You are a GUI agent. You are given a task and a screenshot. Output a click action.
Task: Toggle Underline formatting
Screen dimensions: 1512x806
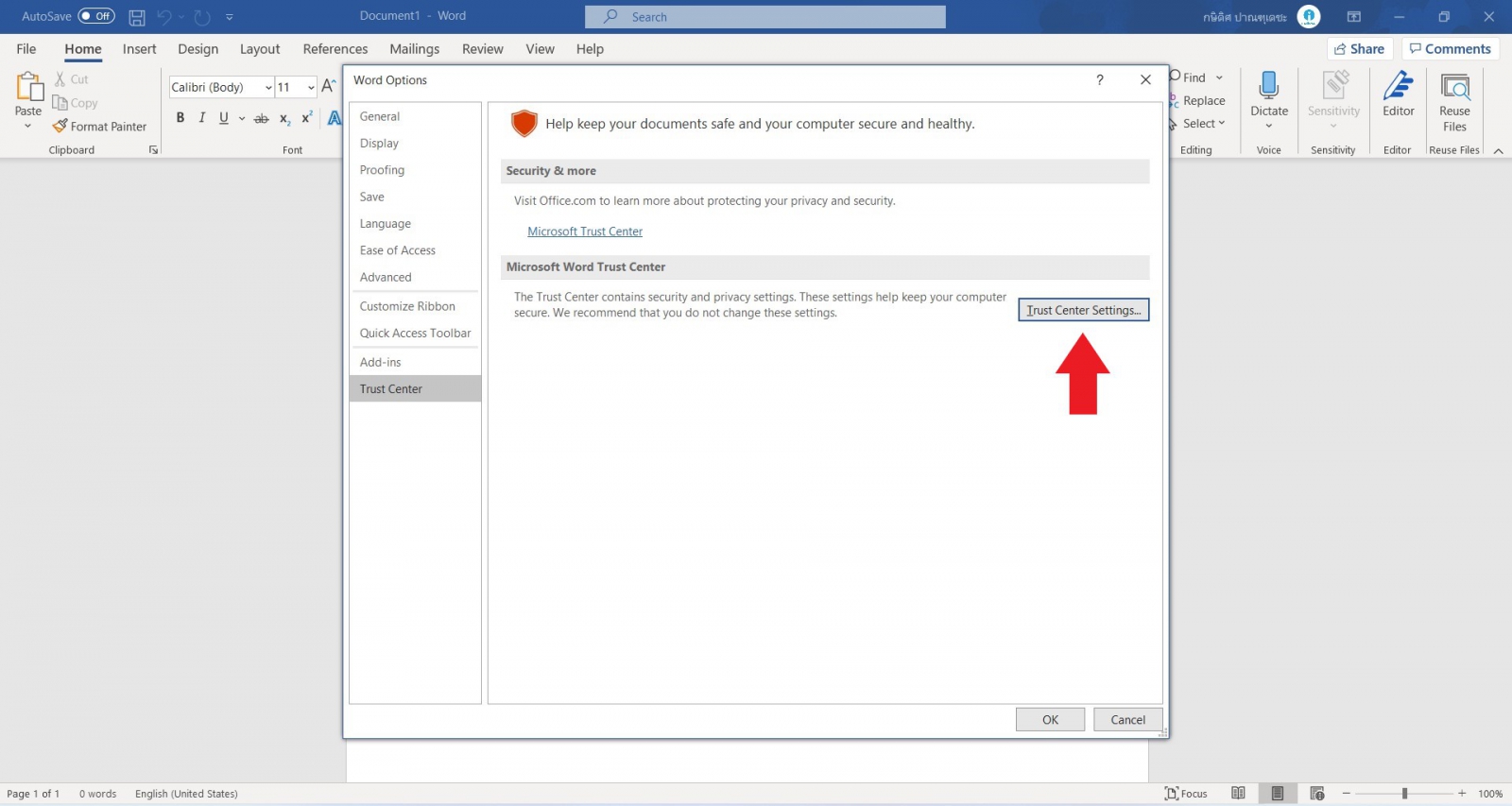point(224,118)
